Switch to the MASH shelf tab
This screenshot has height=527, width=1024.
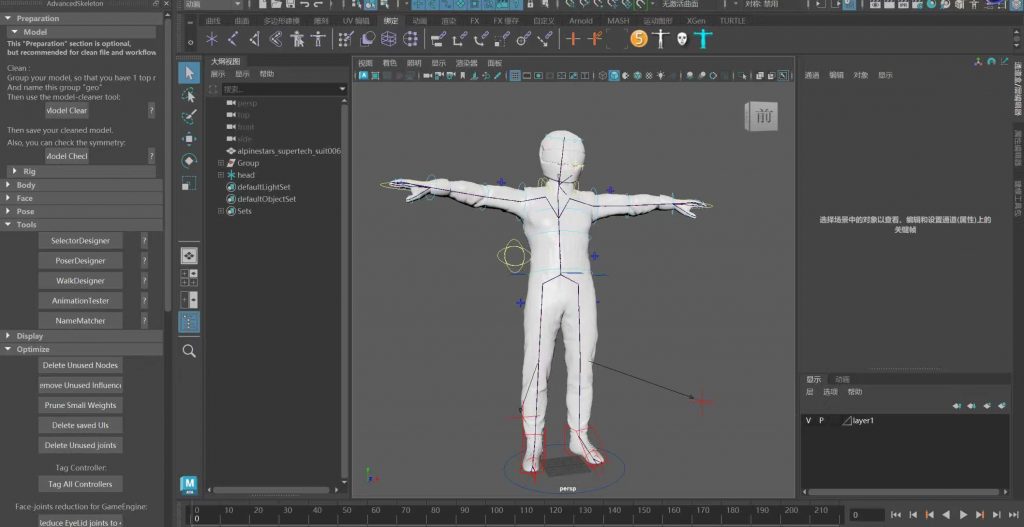pos(618,21)
